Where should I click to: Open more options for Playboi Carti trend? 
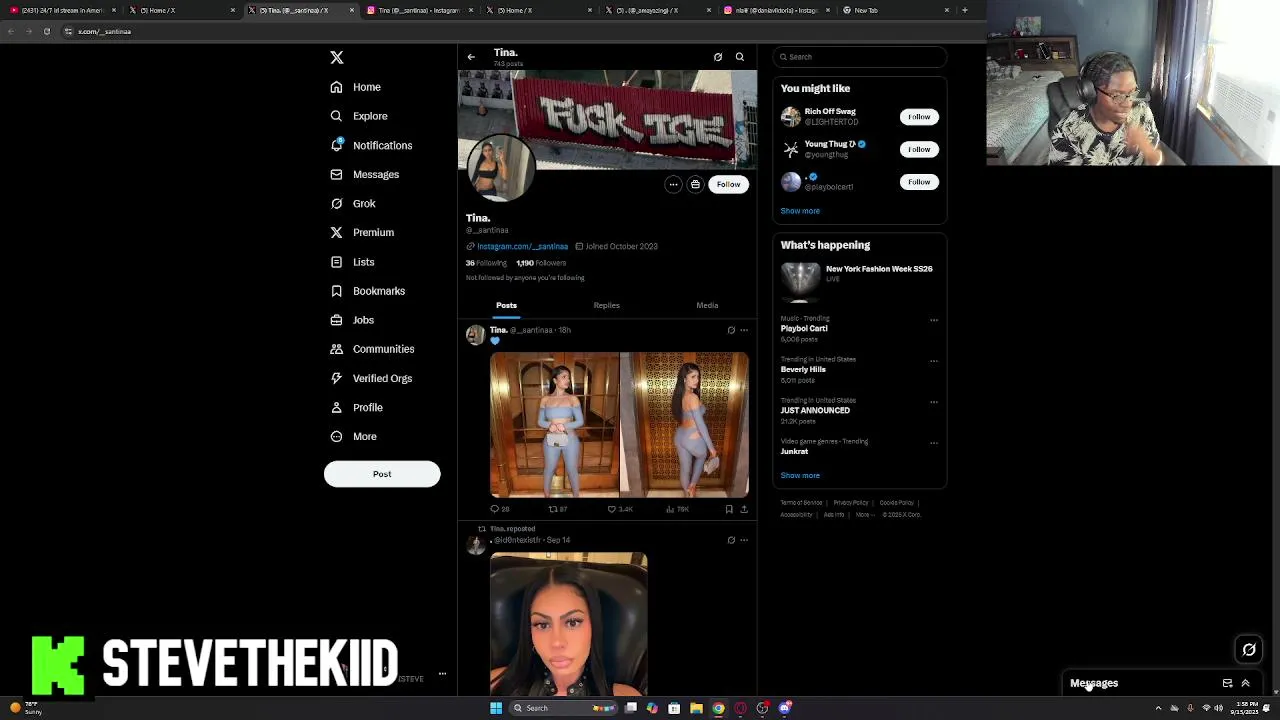tap(934, 320)
